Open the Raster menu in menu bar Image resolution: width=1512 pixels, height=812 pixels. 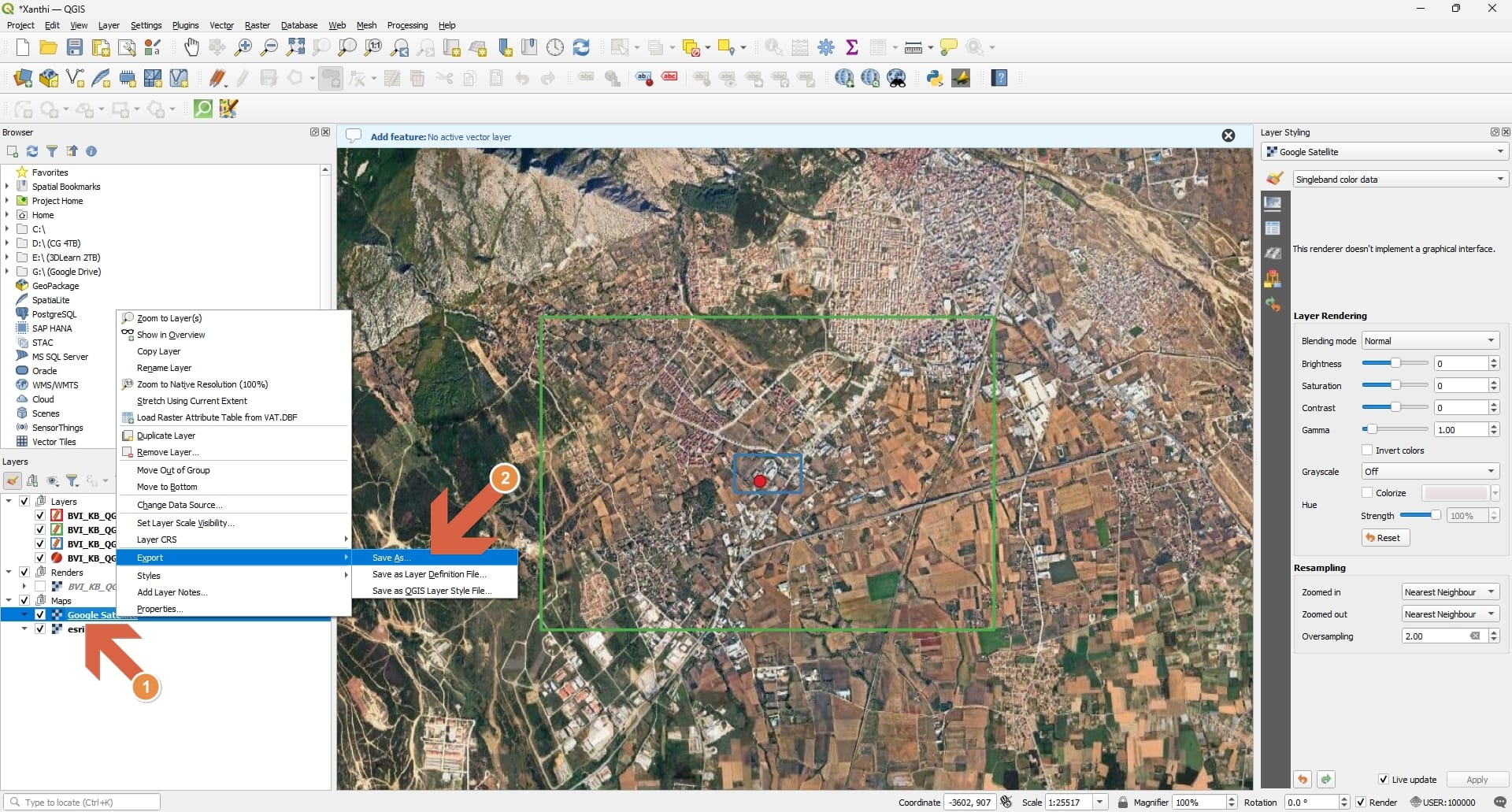click(x=258, y=25)
